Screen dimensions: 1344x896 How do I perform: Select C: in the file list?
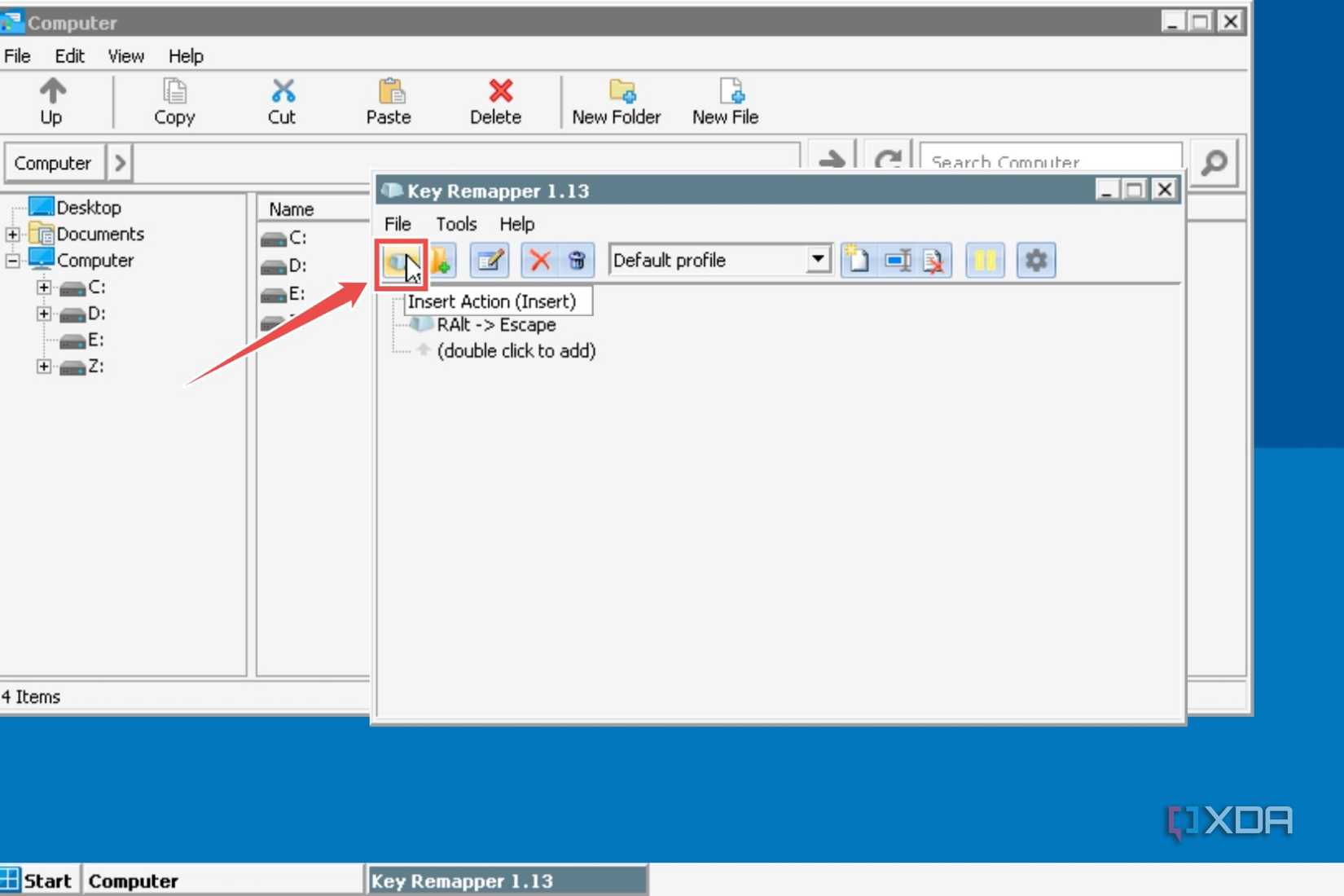[x=297, y=238]
